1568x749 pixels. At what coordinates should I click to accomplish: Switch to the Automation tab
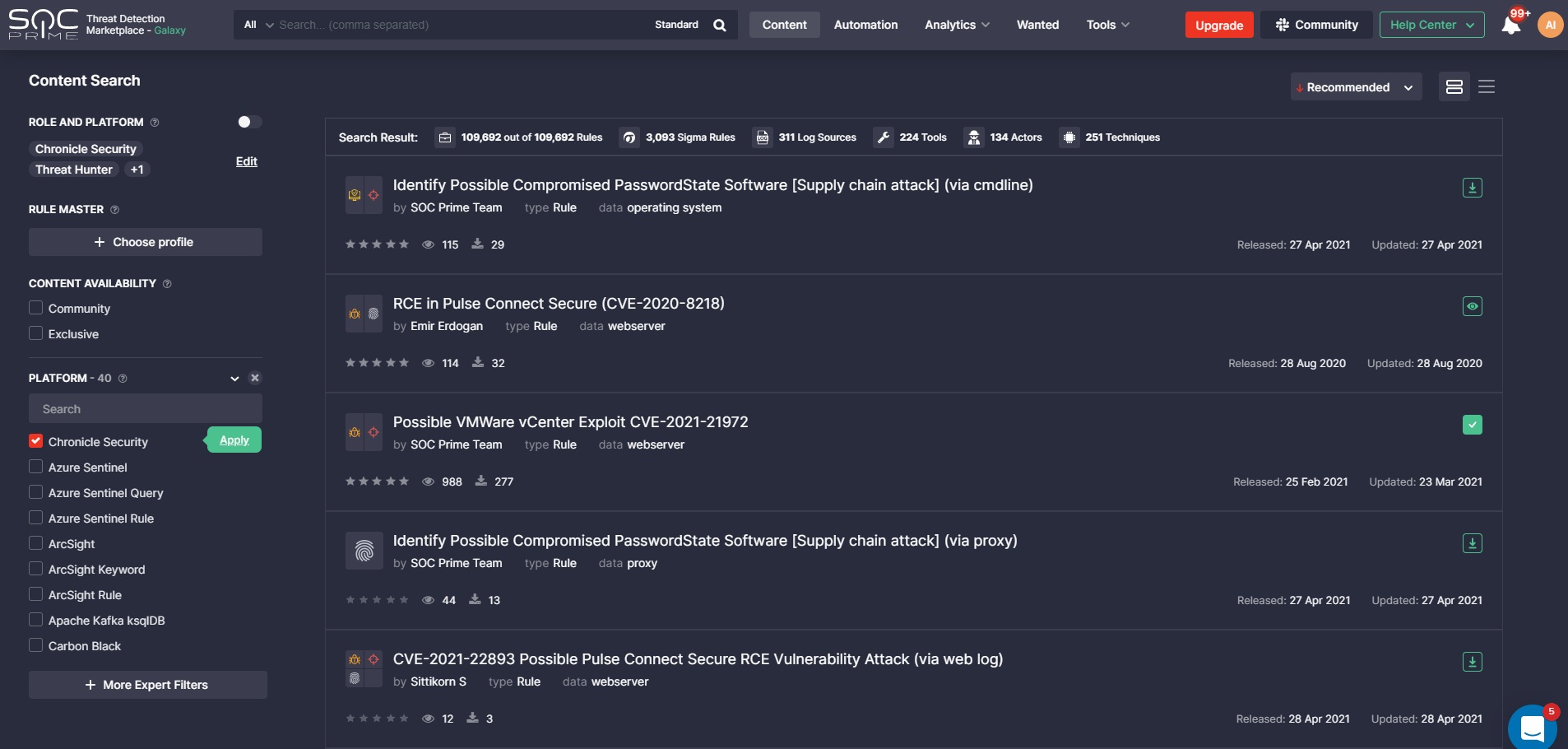[x=865, y=25]
